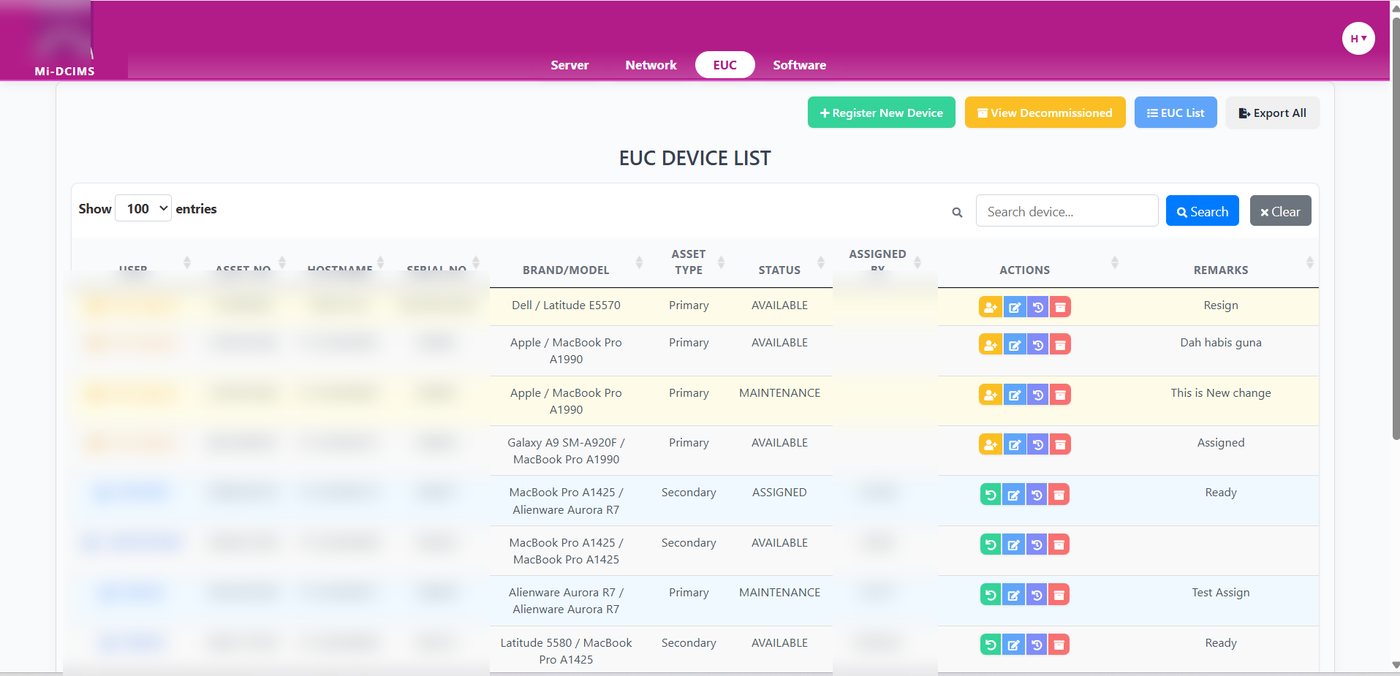Click the blue Search button
This screenshot has height=676, width=1400.
pos(1202,211)
